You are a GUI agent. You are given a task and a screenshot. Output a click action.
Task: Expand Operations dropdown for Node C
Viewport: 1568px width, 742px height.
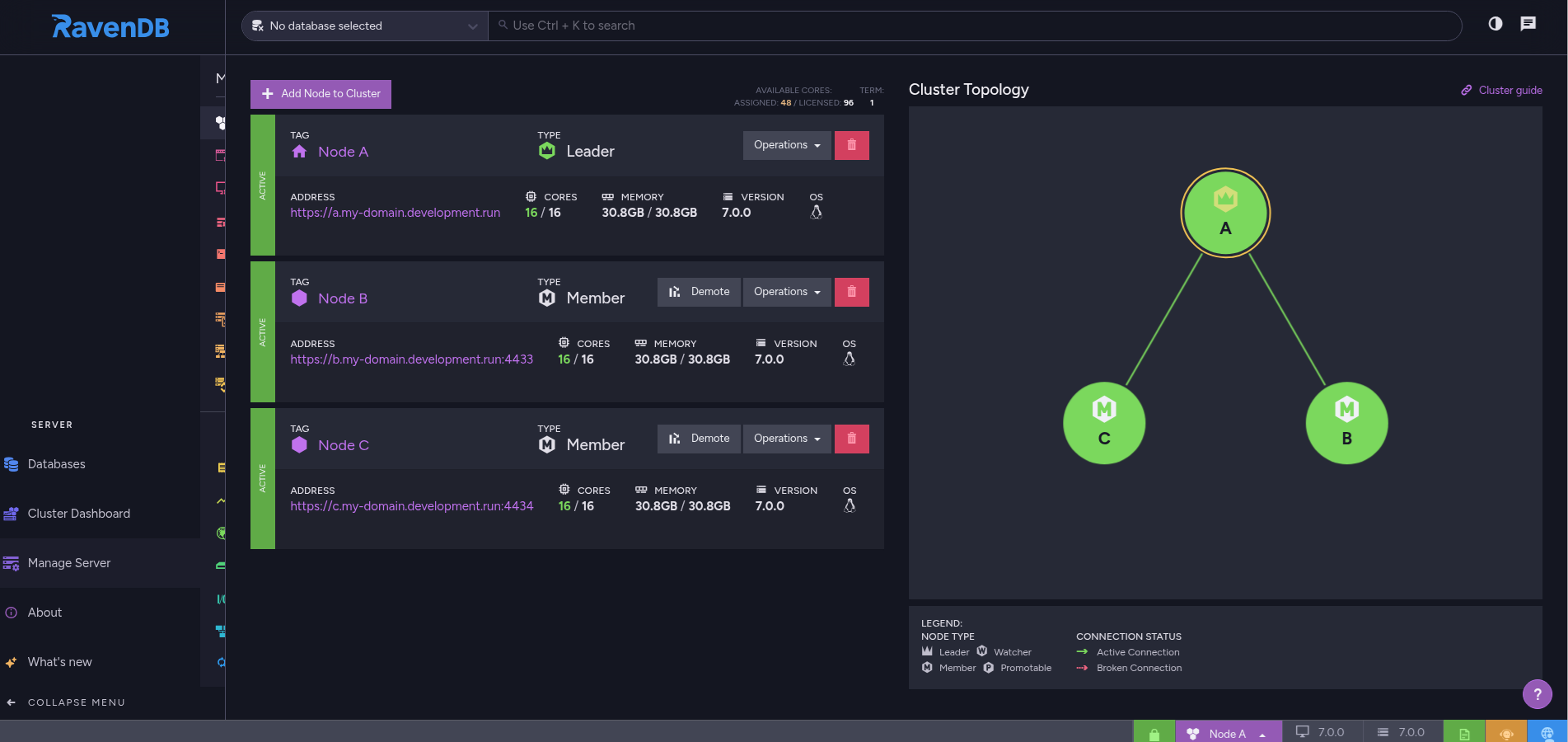[787, 439]
